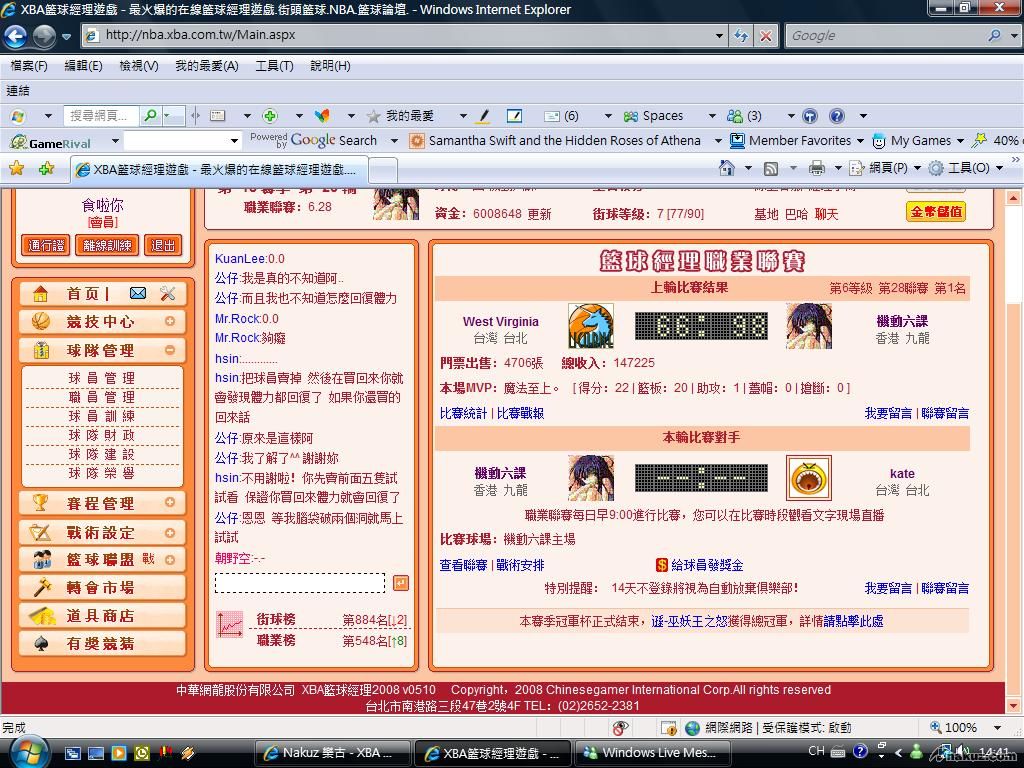Open the 道具商店 menu item
Image resolution: width=1024 pixels, height=768 pixels.
pyautogui.click(x=103, y=616)
